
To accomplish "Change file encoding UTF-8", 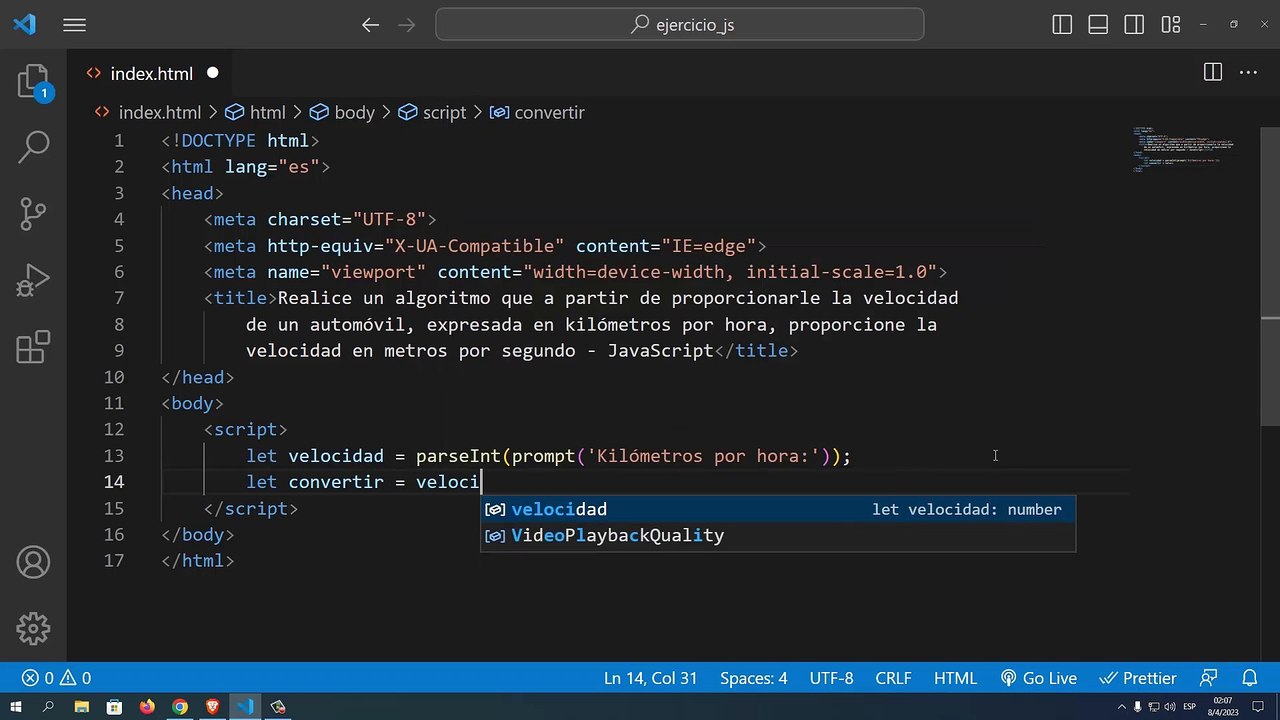I will pos(831,678).
